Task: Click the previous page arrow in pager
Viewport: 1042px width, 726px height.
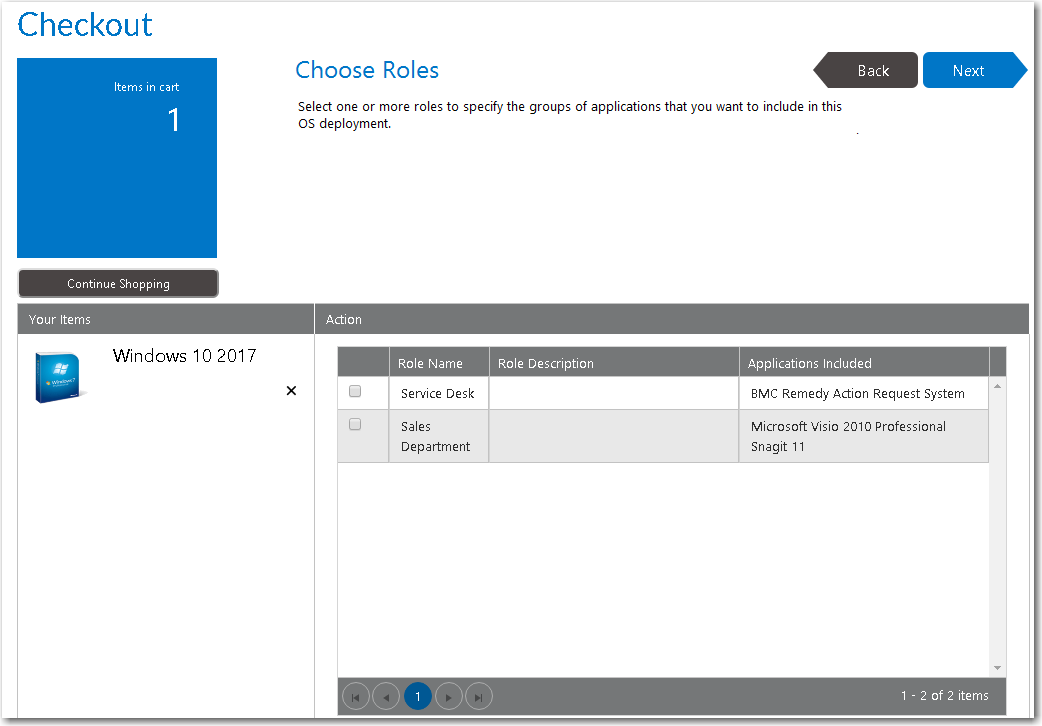Action: pos(386,696)
